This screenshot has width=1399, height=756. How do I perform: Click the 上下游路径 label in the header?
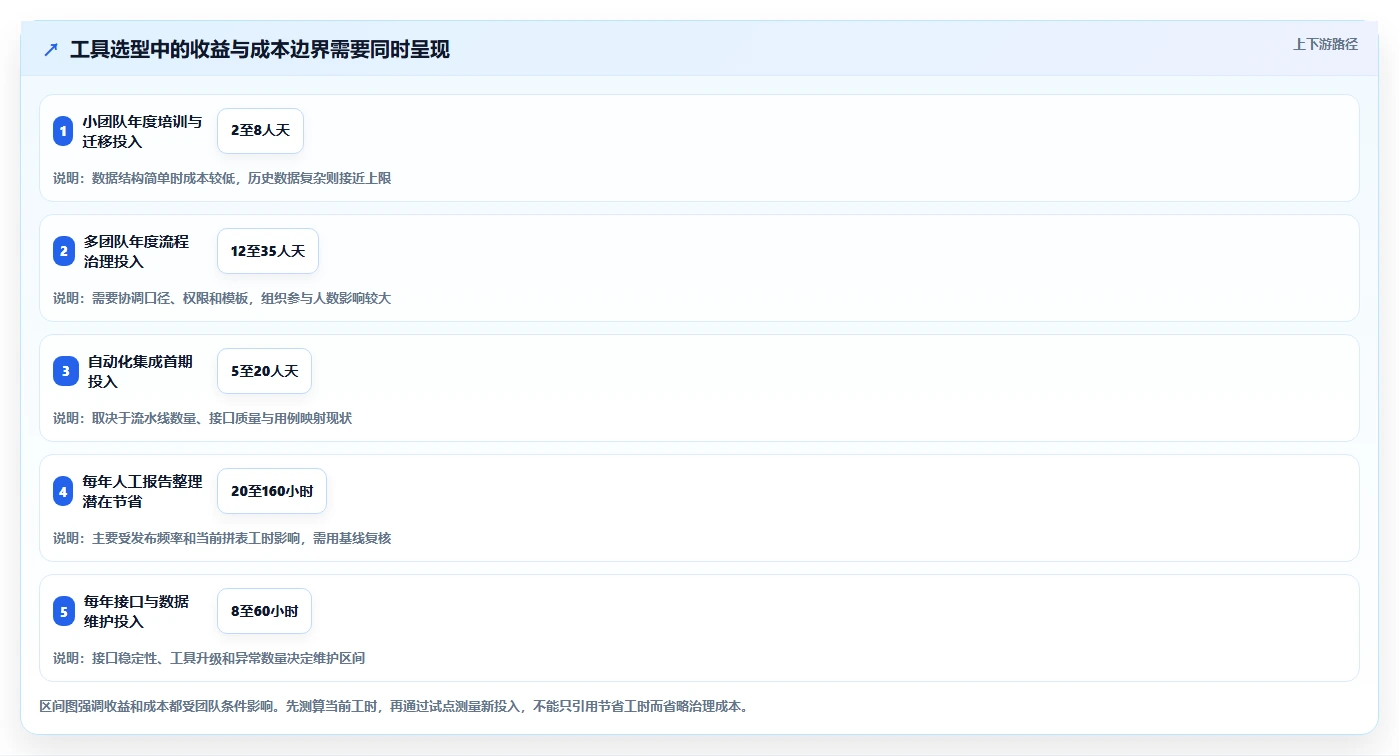point(1325,44)
